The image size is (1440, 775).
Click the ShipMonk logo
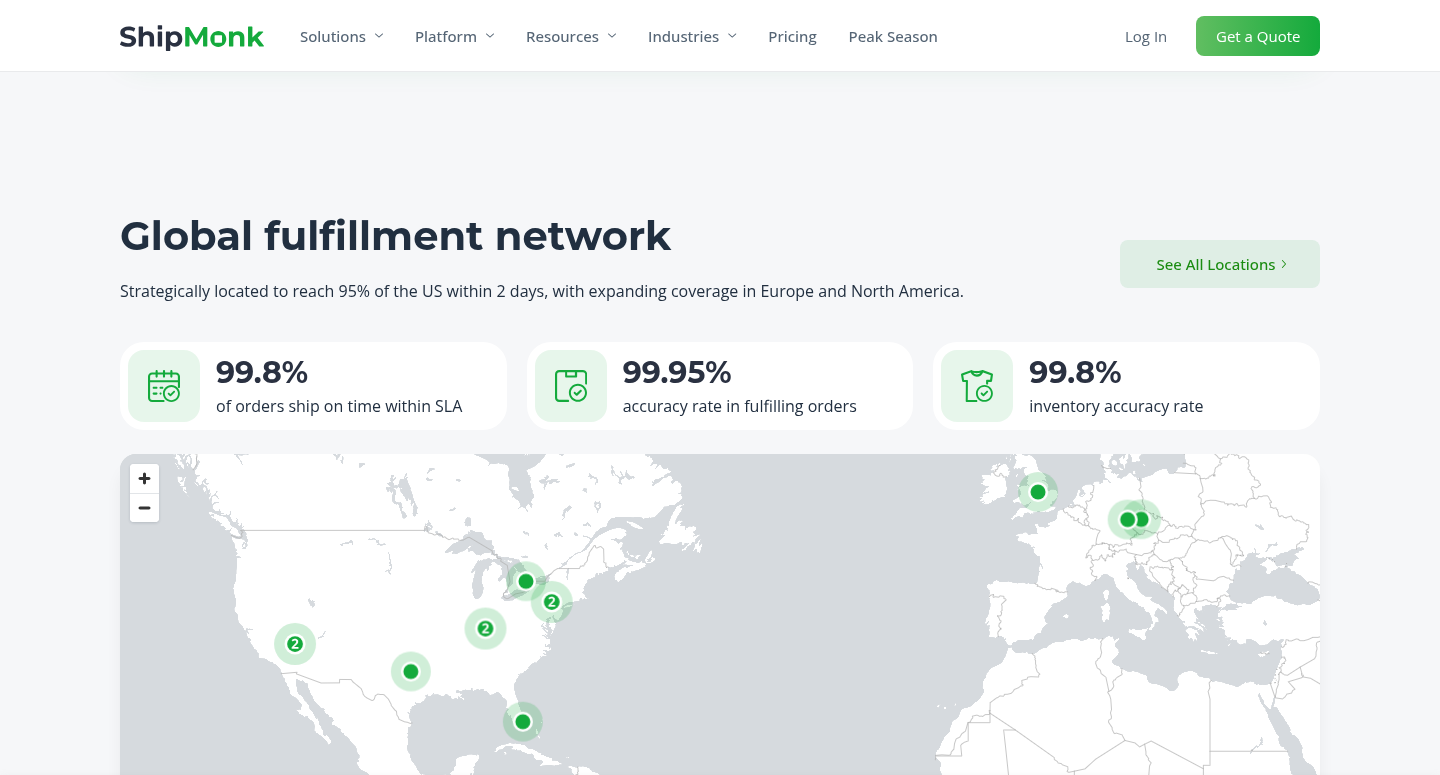coord(192,37)
